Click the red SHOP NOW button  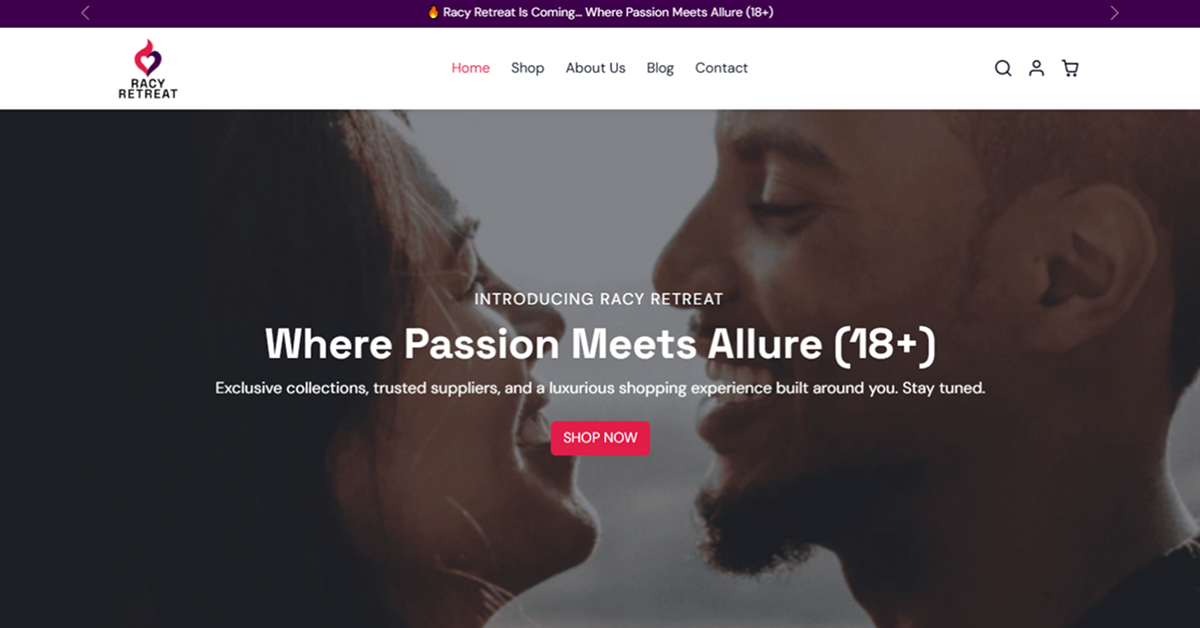[600, 438]
